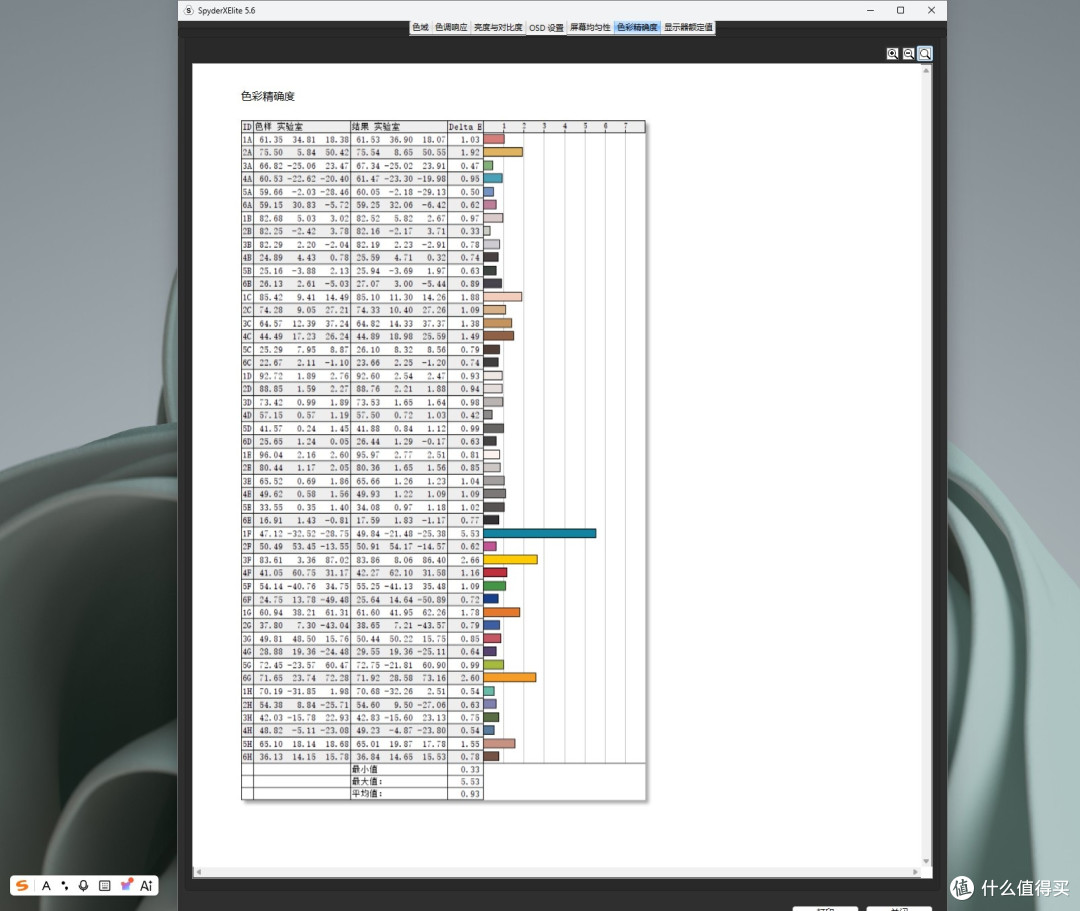1080x911 pixels.
Task: Select the fit-to-window magnifier icon
Action: point(925,54)
